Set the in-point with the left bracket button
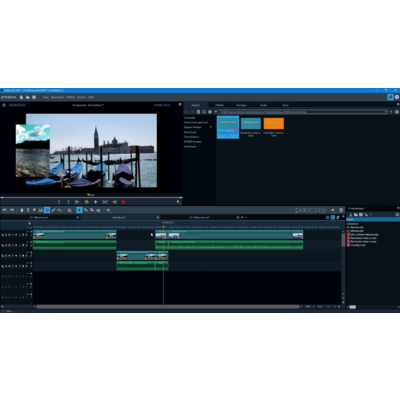The width and height of the screenshot is (400, 400). coord(59,202)
